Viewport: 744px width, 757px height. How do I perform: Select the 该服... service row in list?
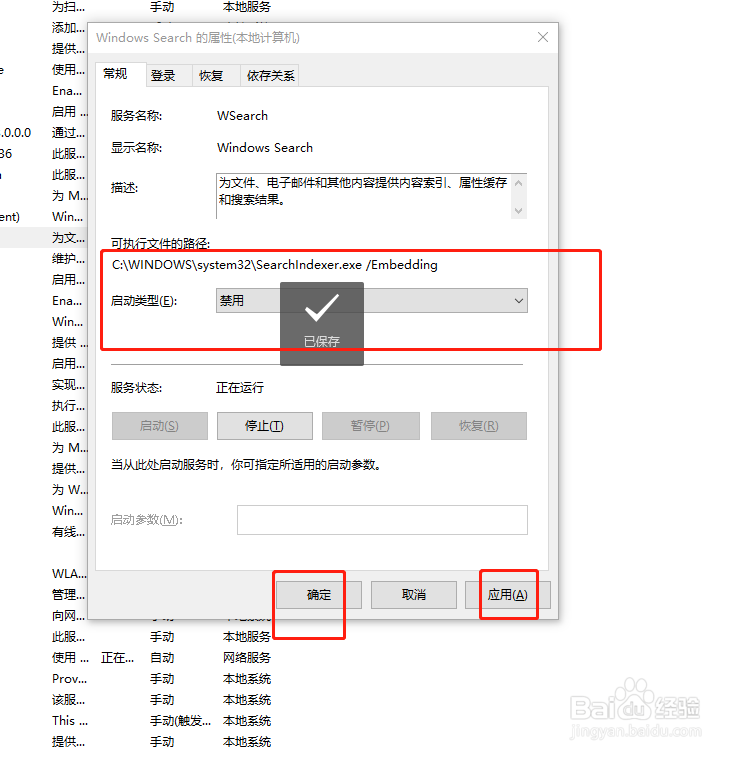69,700
